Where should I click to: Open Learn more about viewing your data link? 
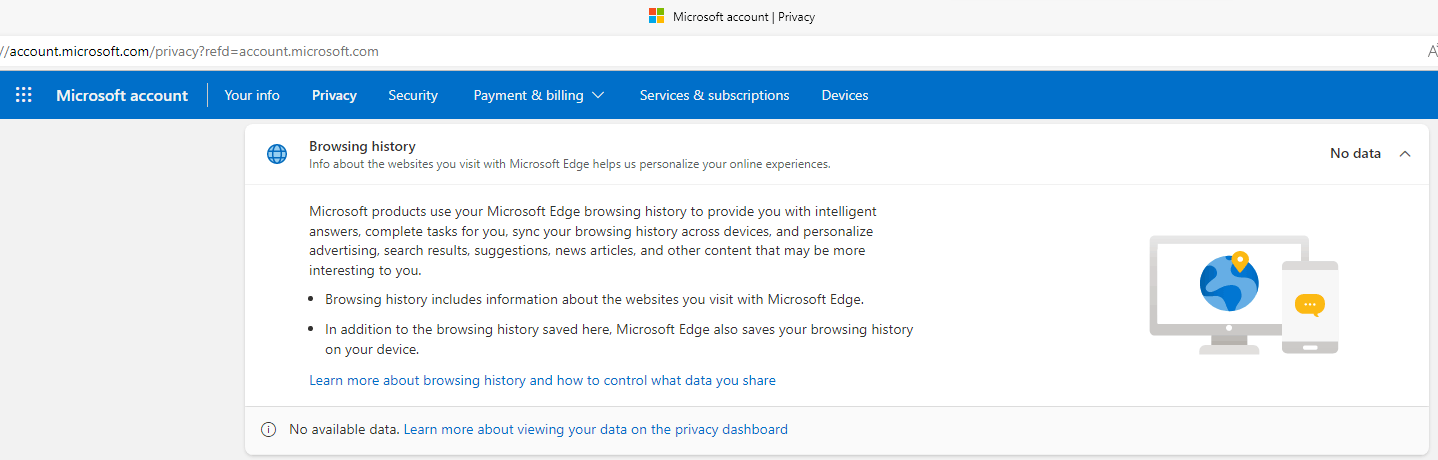coord(595,429)
